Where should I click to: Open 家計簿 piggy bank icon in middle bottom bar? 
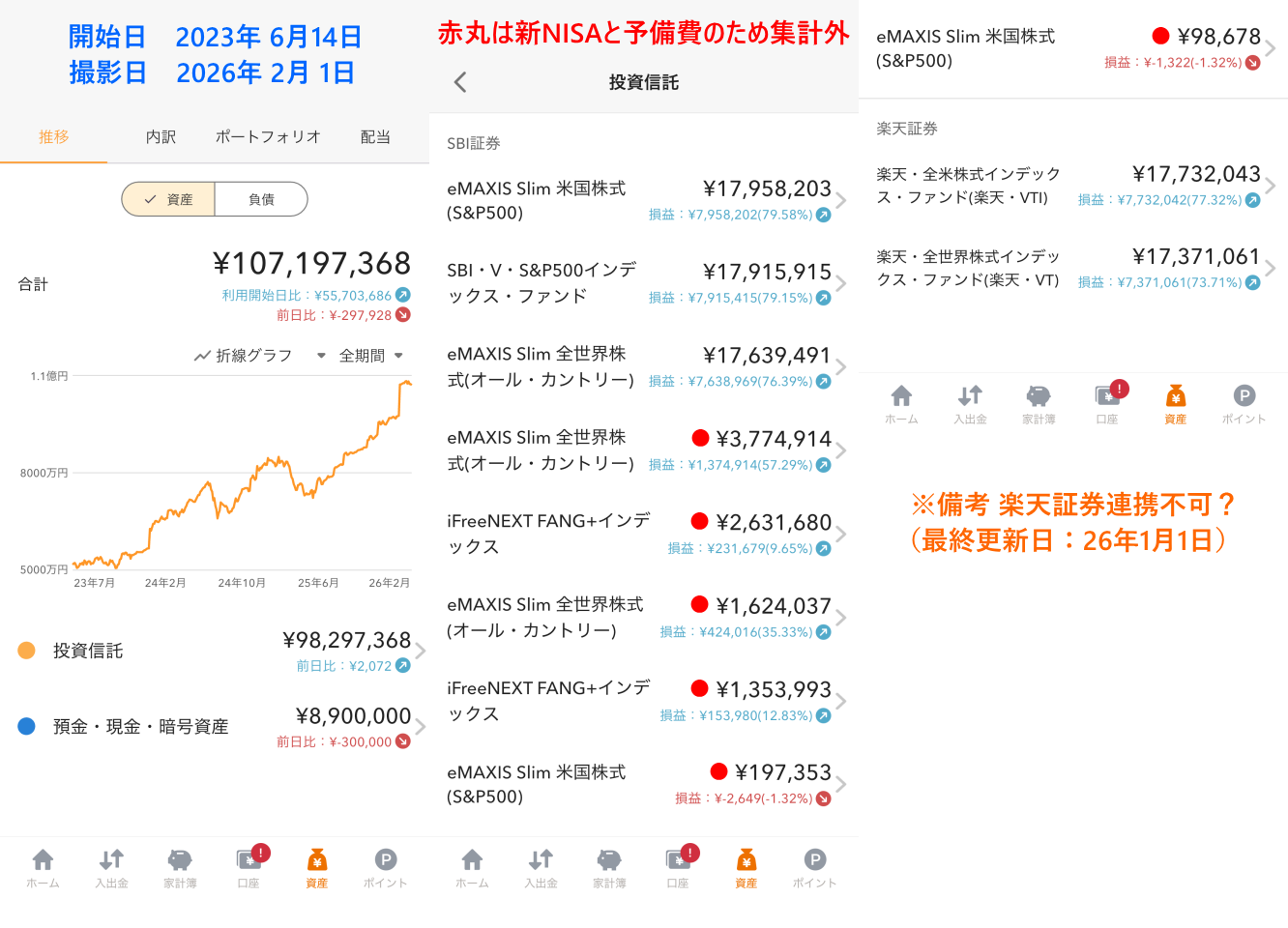click(x=609, y=867)
